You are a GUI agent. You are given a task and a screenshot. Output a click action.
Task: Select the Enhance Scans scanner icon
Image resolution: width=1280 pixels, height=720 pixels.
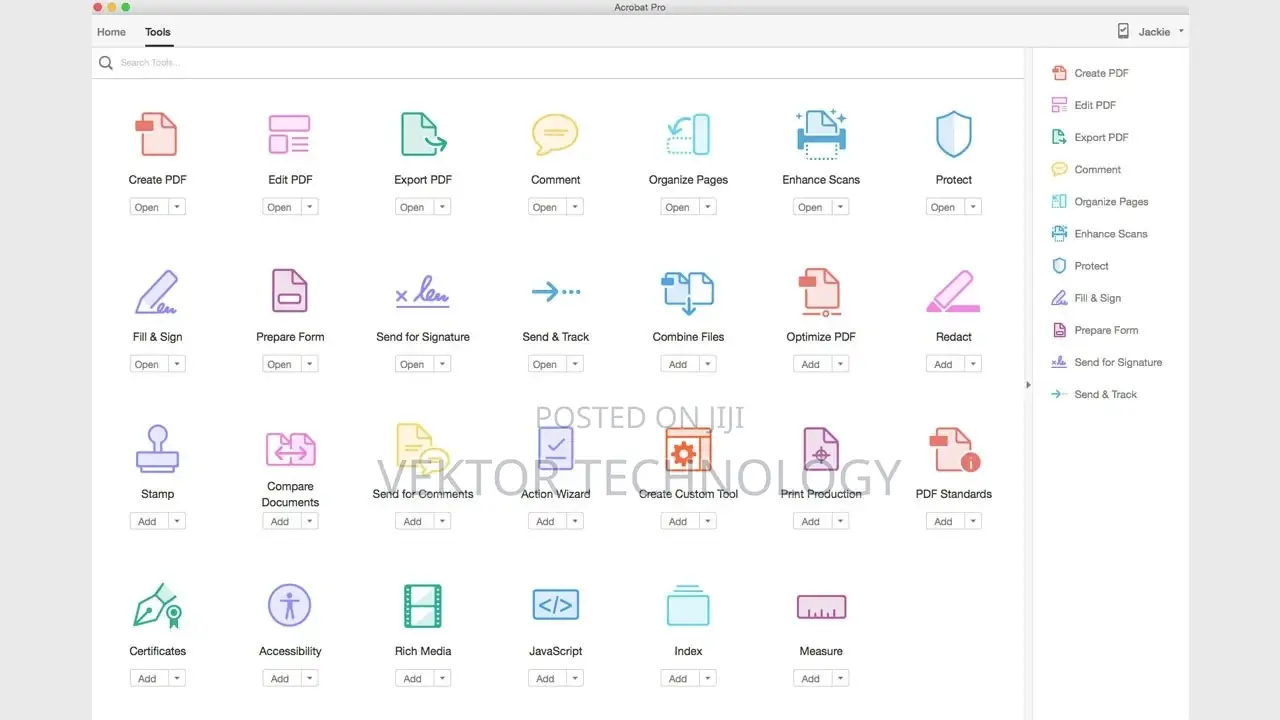[x=821, y=134]
